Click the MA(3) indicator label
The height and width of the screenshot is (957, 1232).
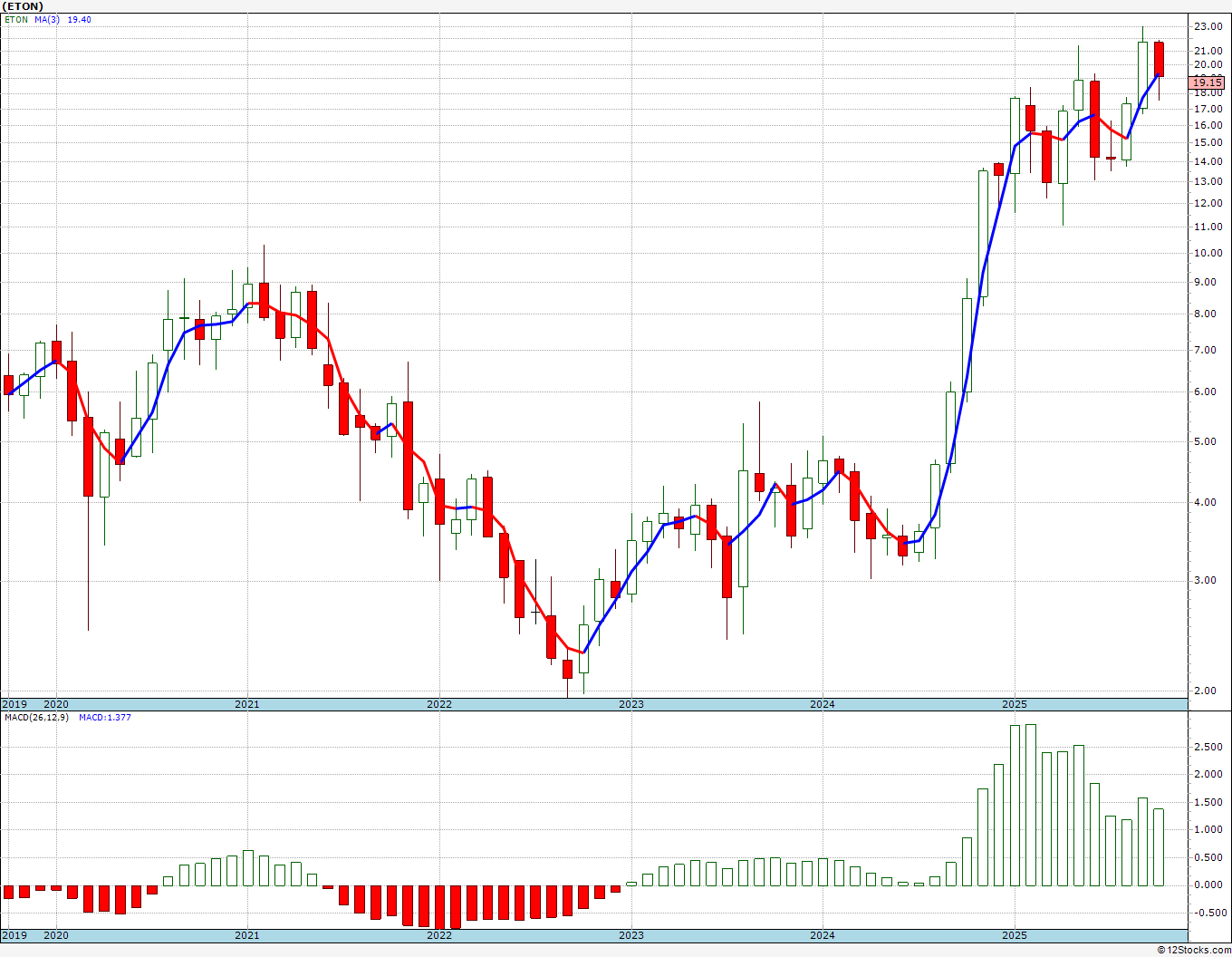[48, 19]
